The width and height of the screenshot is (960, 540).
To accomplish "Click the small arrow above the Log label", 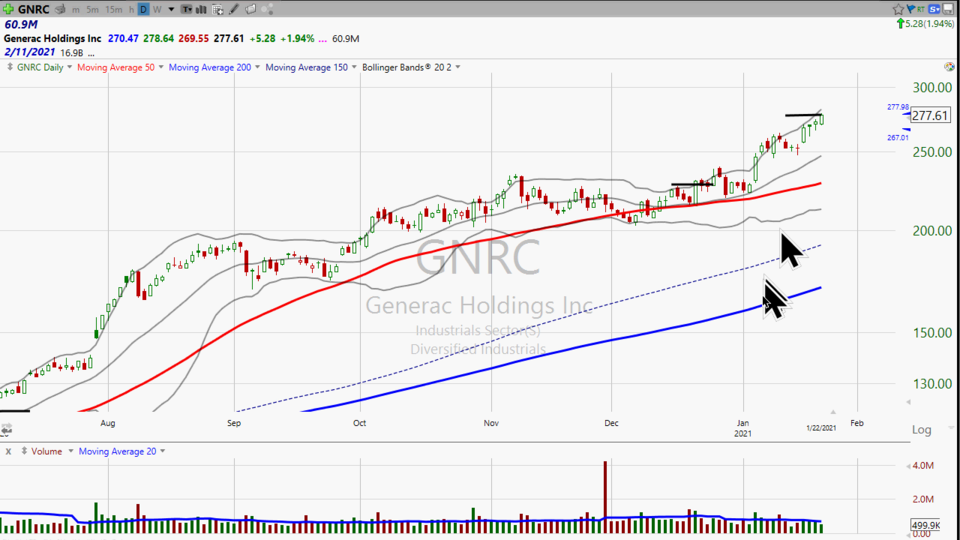I will click(908, 402).
